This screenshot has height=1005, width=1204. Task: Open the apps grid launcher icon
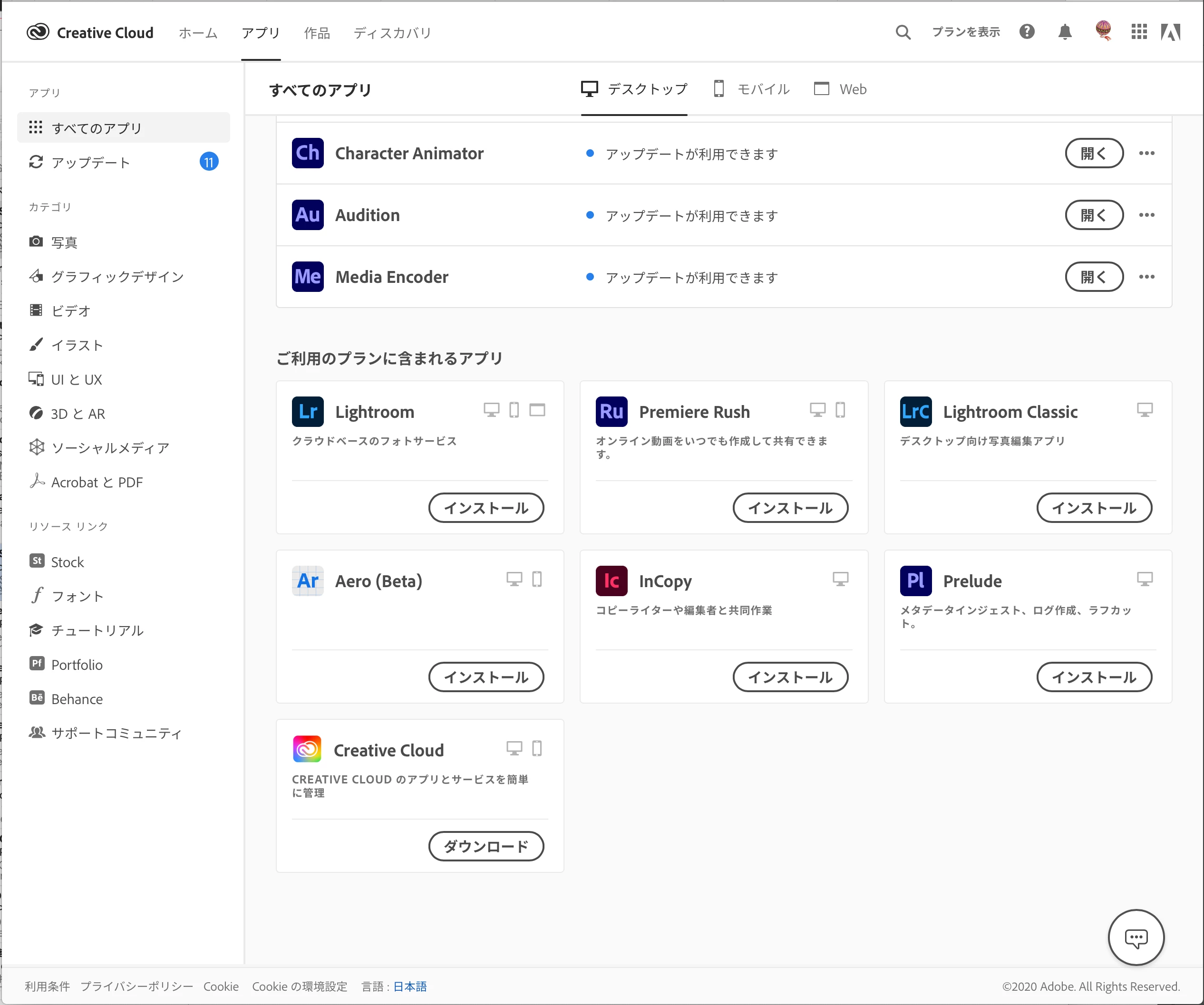(1139, 31)
